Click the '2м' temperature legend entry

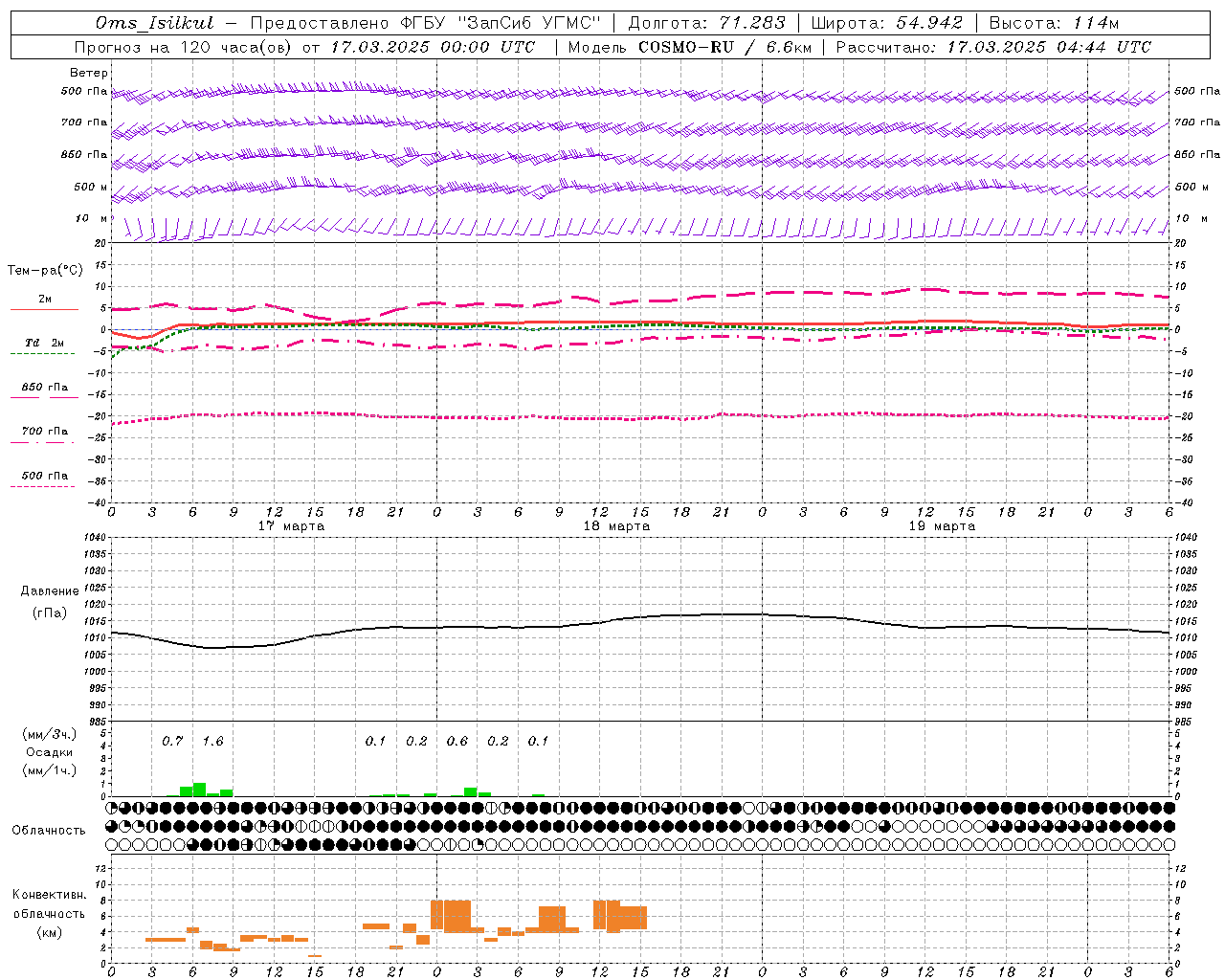click(x=45, y=300)
